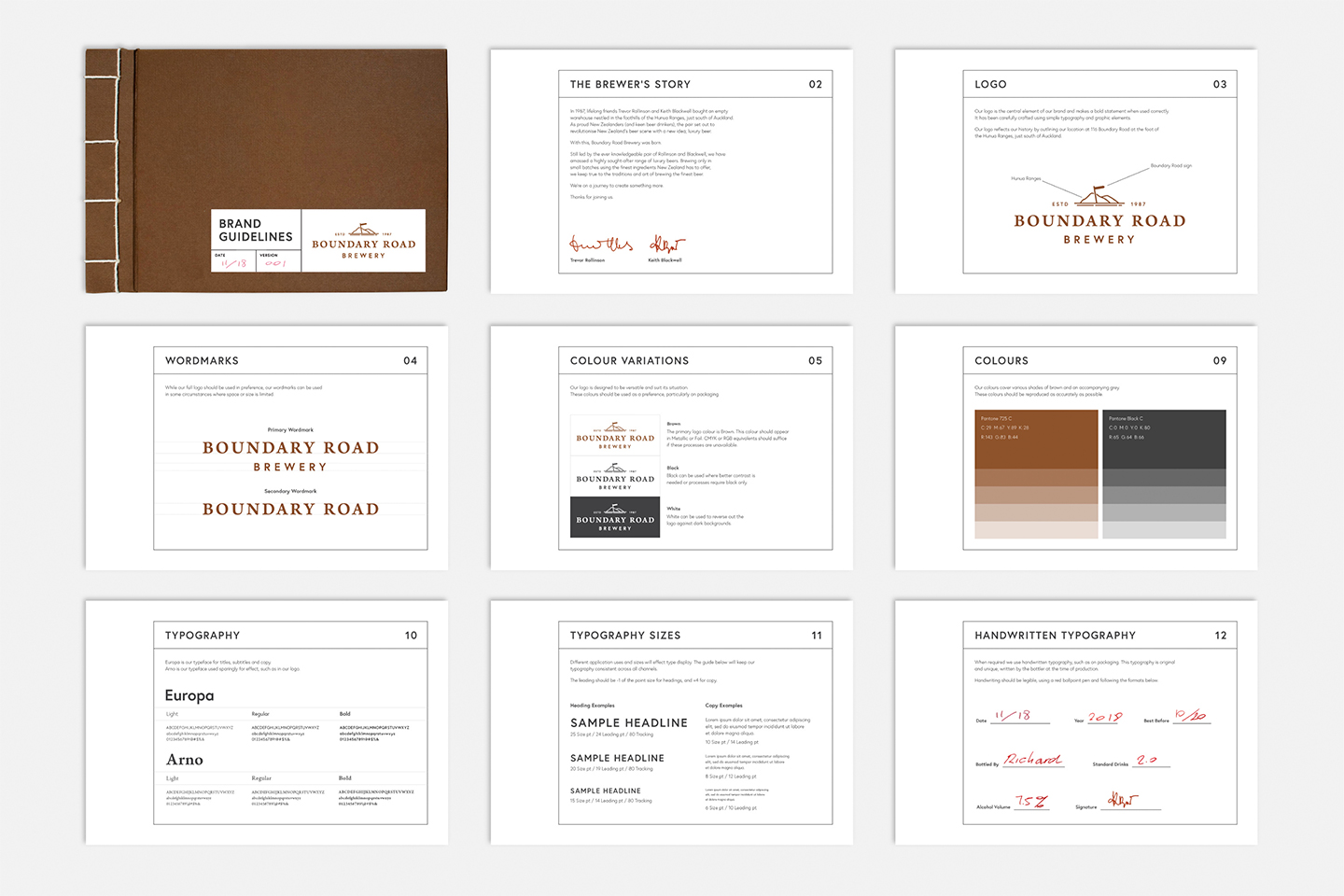
Task: Choose the lightest brown tint swatch
Action: coord(1036,530)
